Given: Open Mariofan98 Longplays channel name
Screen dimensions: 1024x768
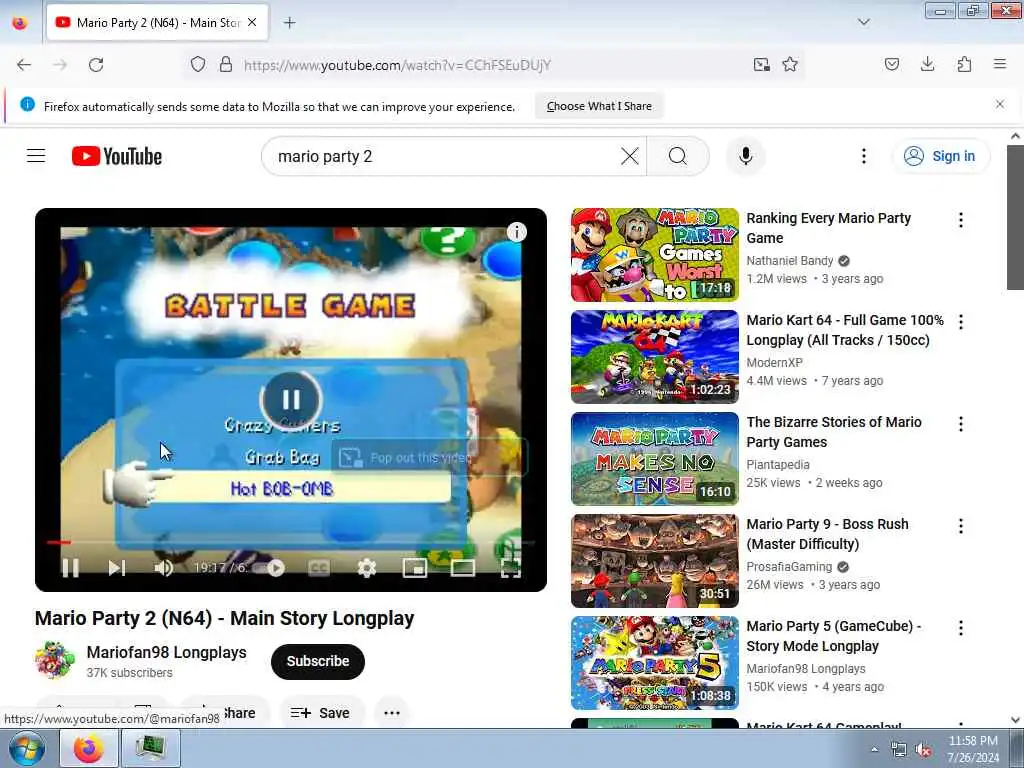Looking at the screenshot, I should coord(167,652).
